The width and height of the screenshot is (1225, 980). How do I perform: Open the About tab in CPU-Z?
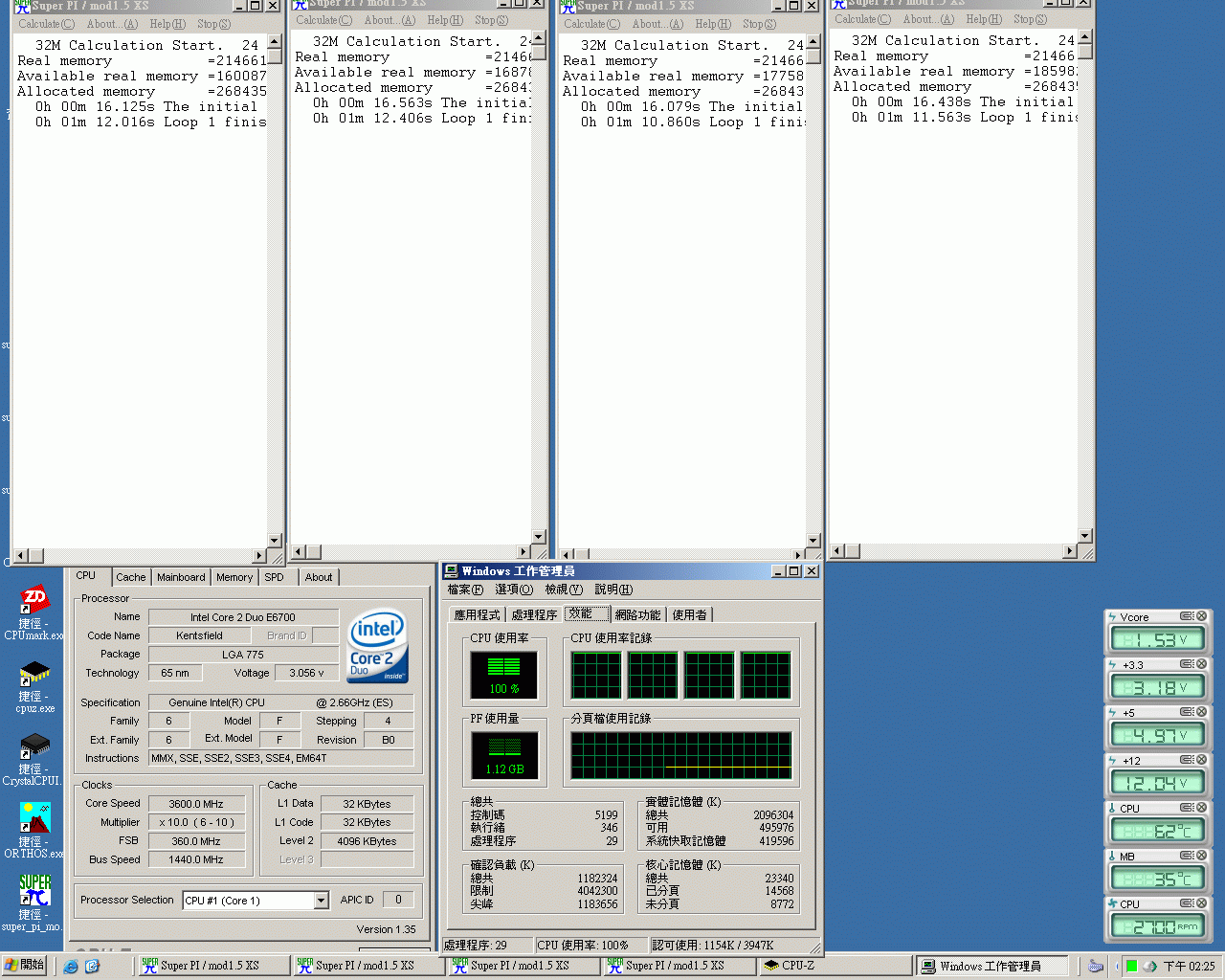[x=319, y=577]
